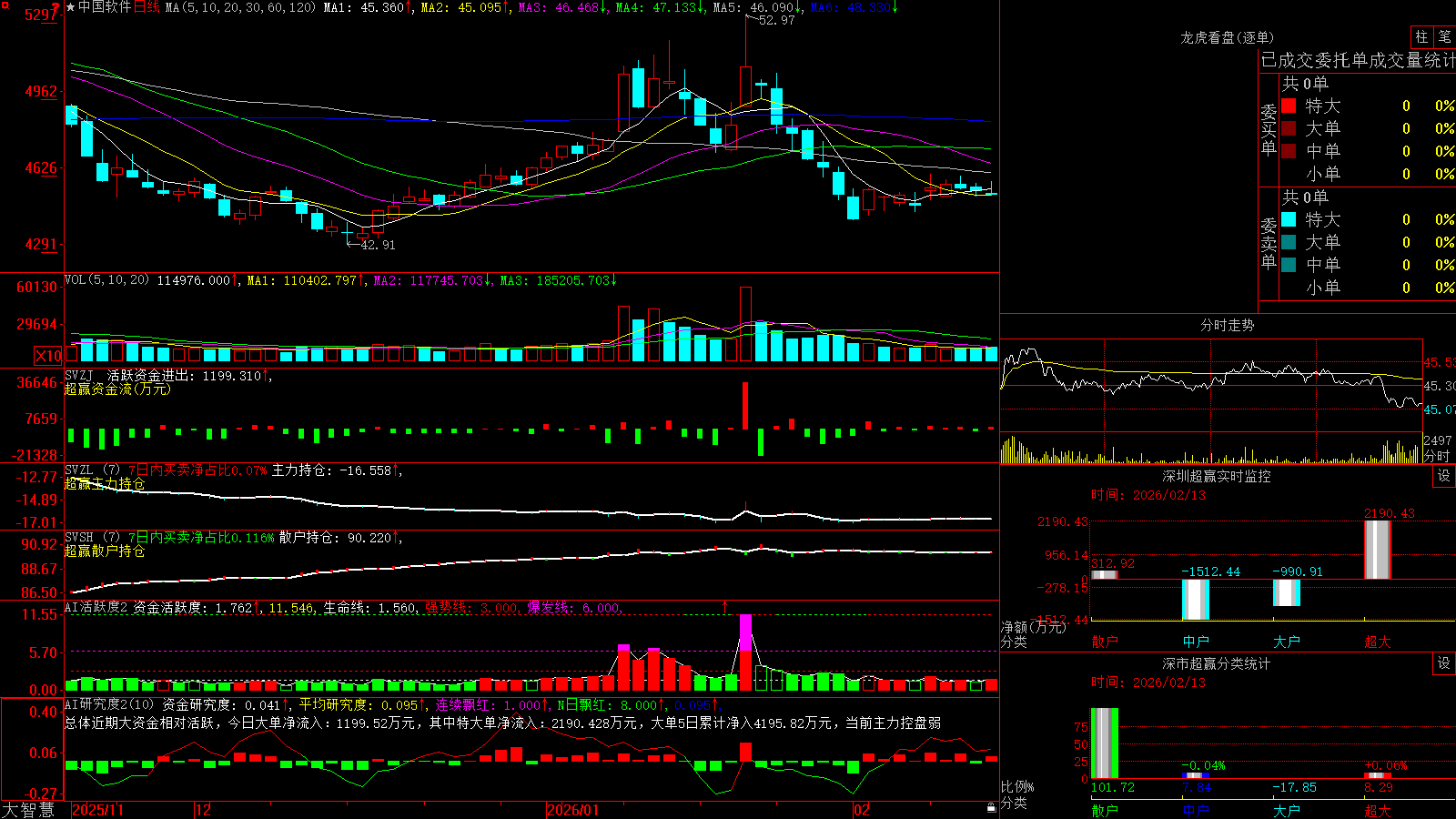Click the dark red 大单 buy-order swatch
This screenshot has width=1456, height=819.
point(1289,128)
